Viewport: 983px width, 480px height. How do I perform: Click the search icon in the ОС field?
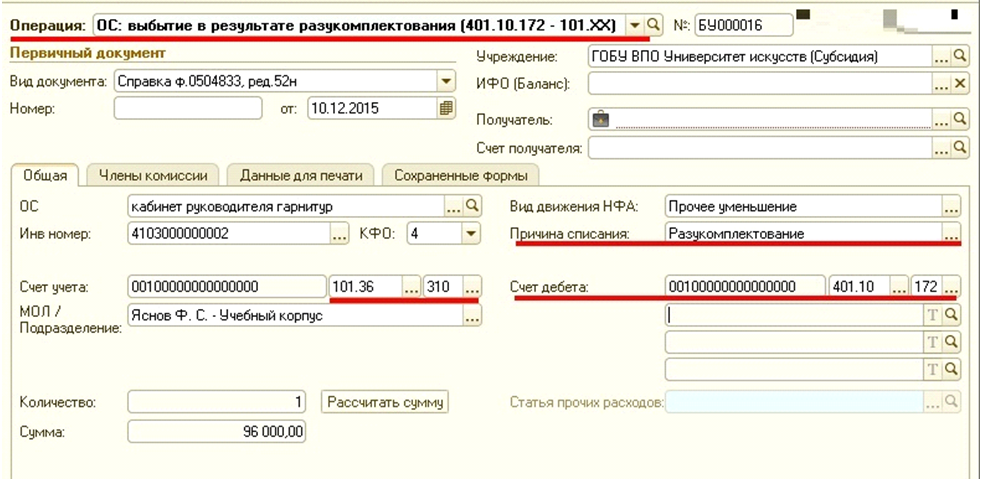coord(471,207)
